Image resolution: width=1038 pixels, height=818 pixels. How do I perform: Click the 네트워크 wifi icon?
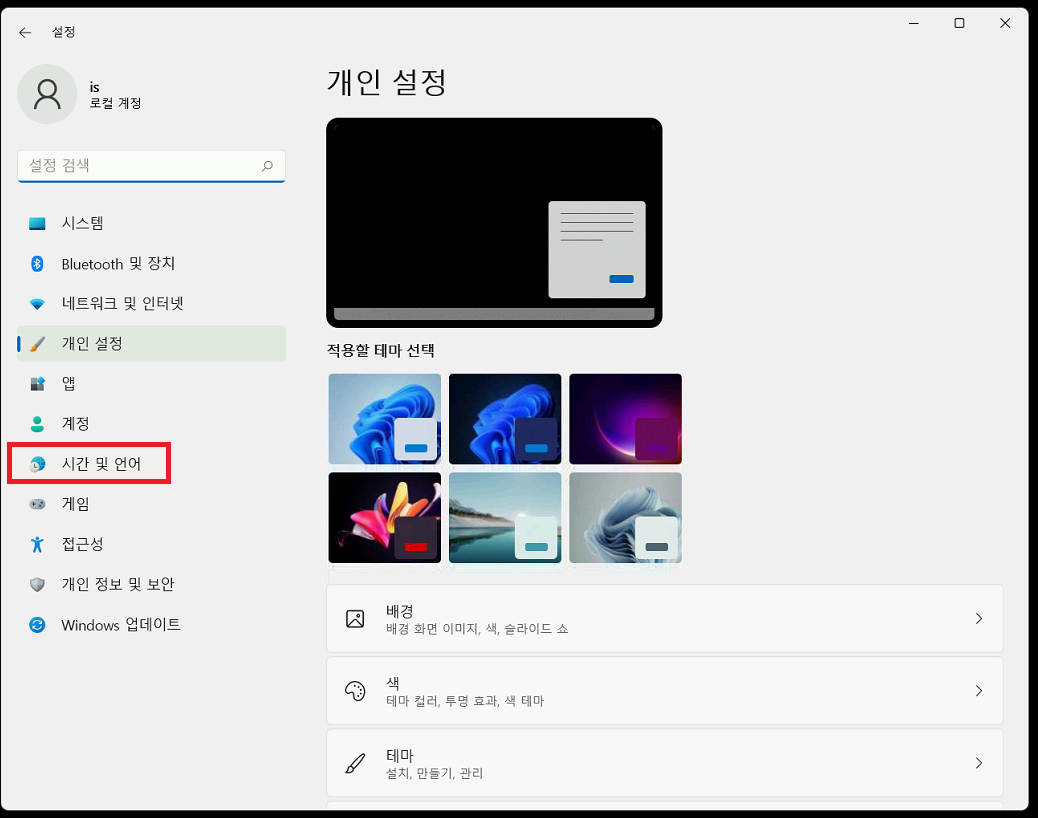coord(37,304)
